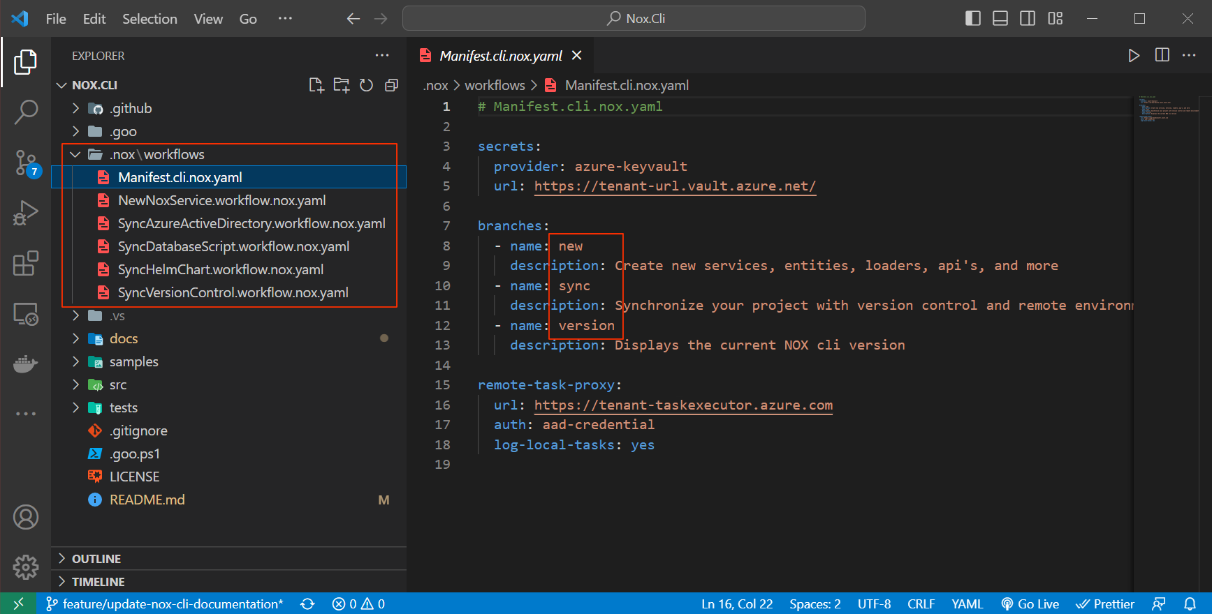Open the remote window indicator in status bar
Screen dimensions: 1212x614
[x=18, y=604]
